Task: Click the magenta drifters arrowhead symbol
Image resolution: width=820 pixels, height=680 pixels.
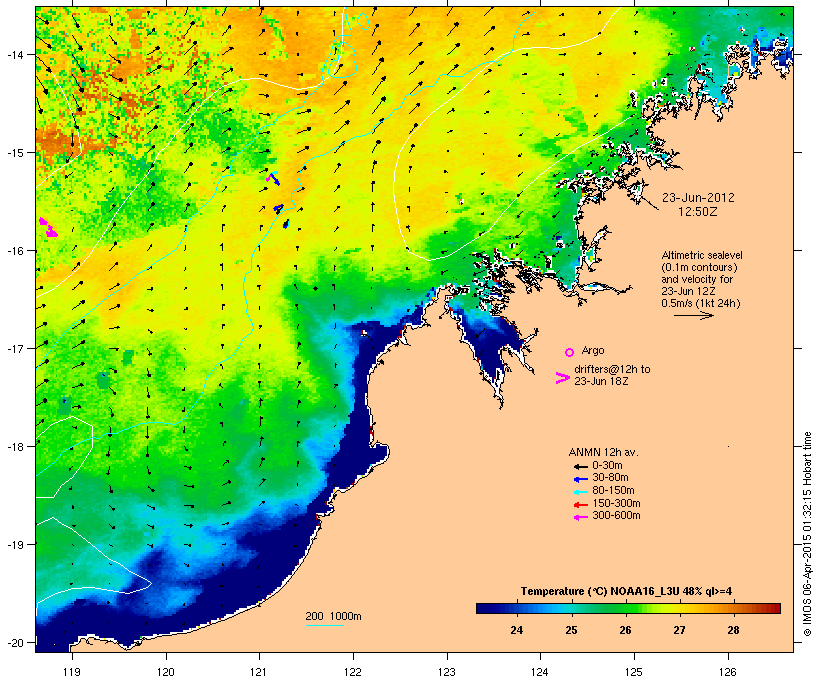Action: click(x=562, y=378)
